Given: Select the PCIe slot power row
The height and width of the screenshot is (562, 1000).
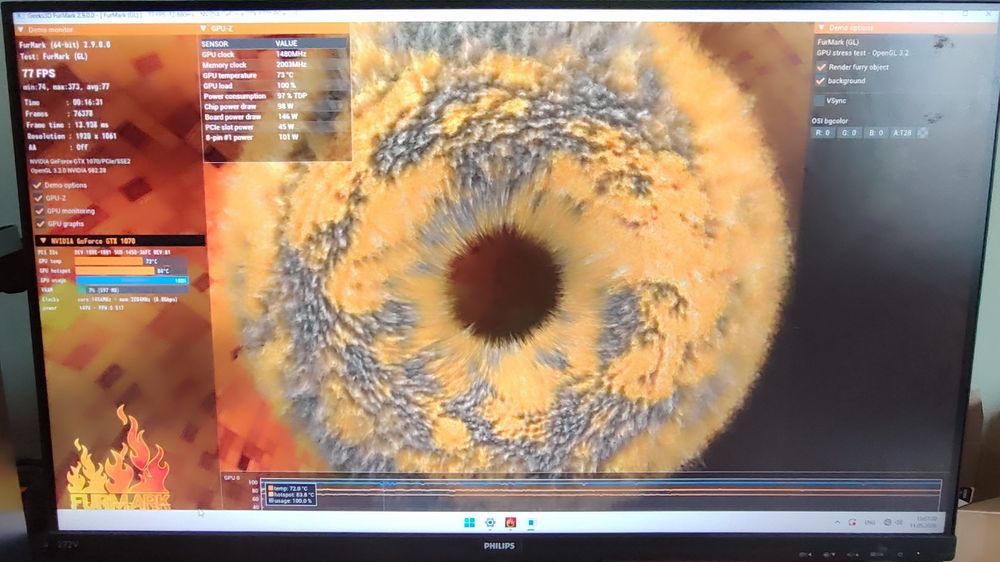Looking at the screenshot, I should coord(277,127).
